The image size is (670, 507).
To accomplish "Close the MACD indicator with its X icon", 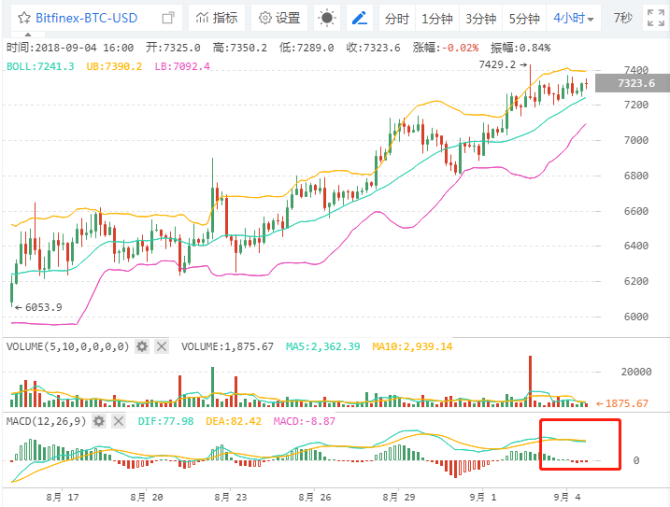I will point(125,421).
